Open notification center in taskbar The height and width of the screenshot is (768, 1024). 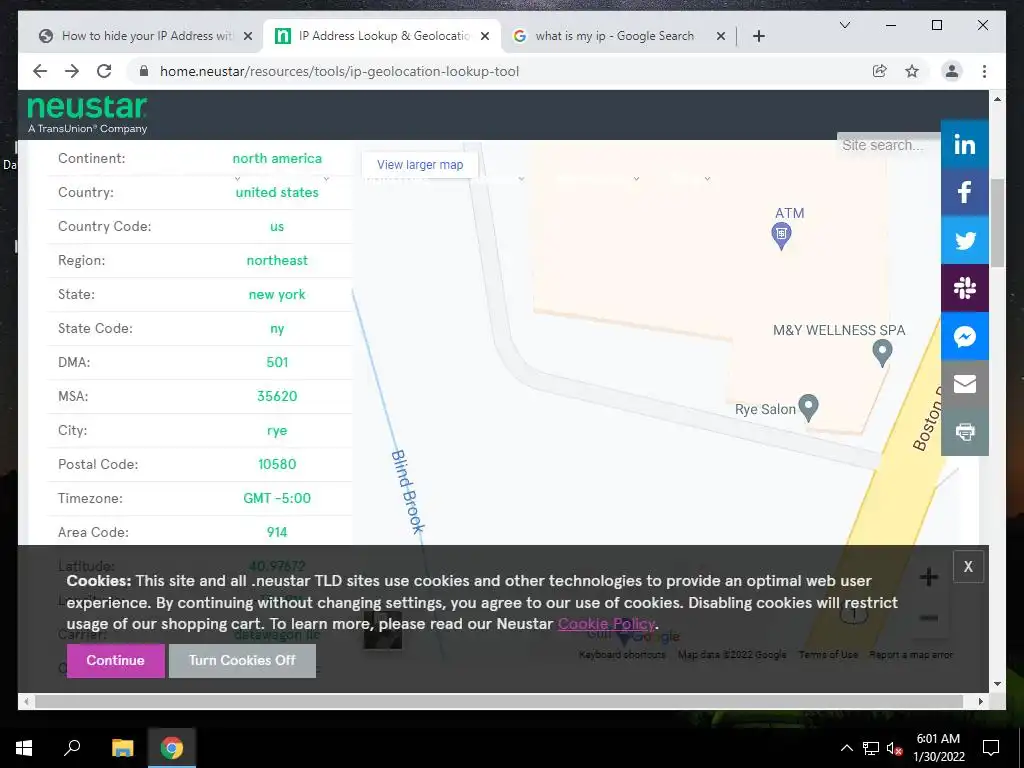(991, 748)
